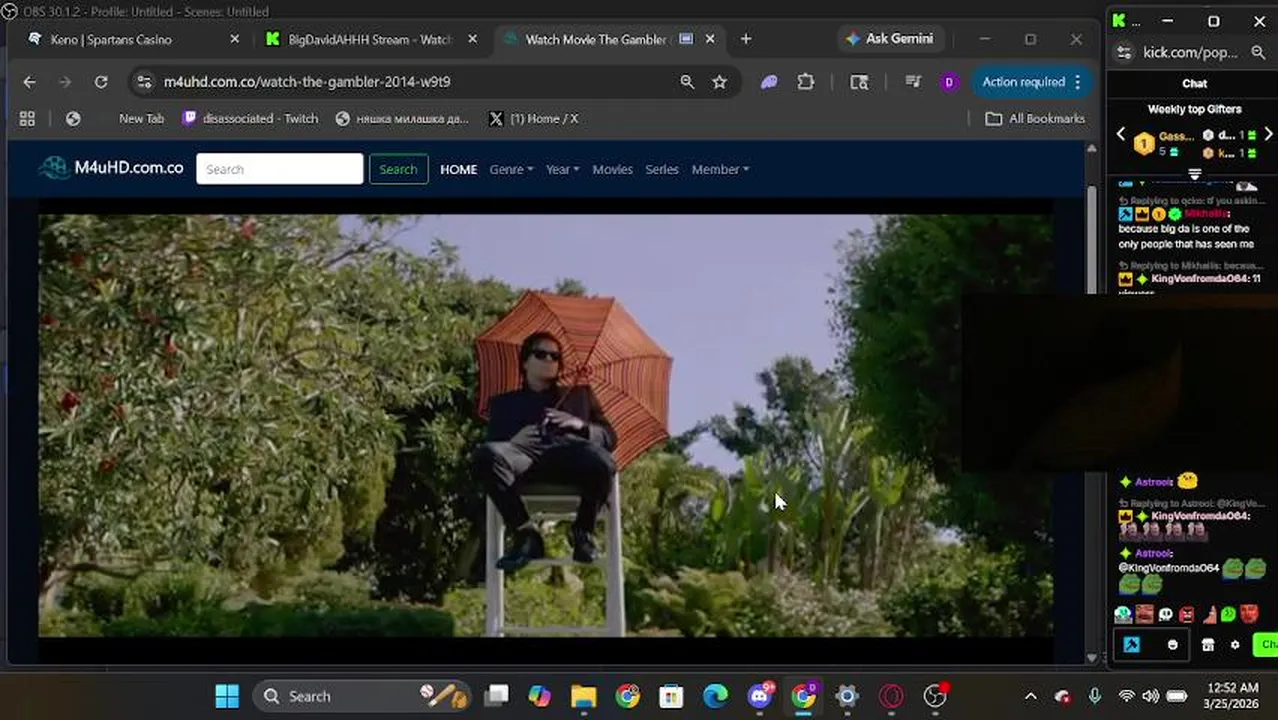Open Chrome three-dot menu next to Action required

1078,82
